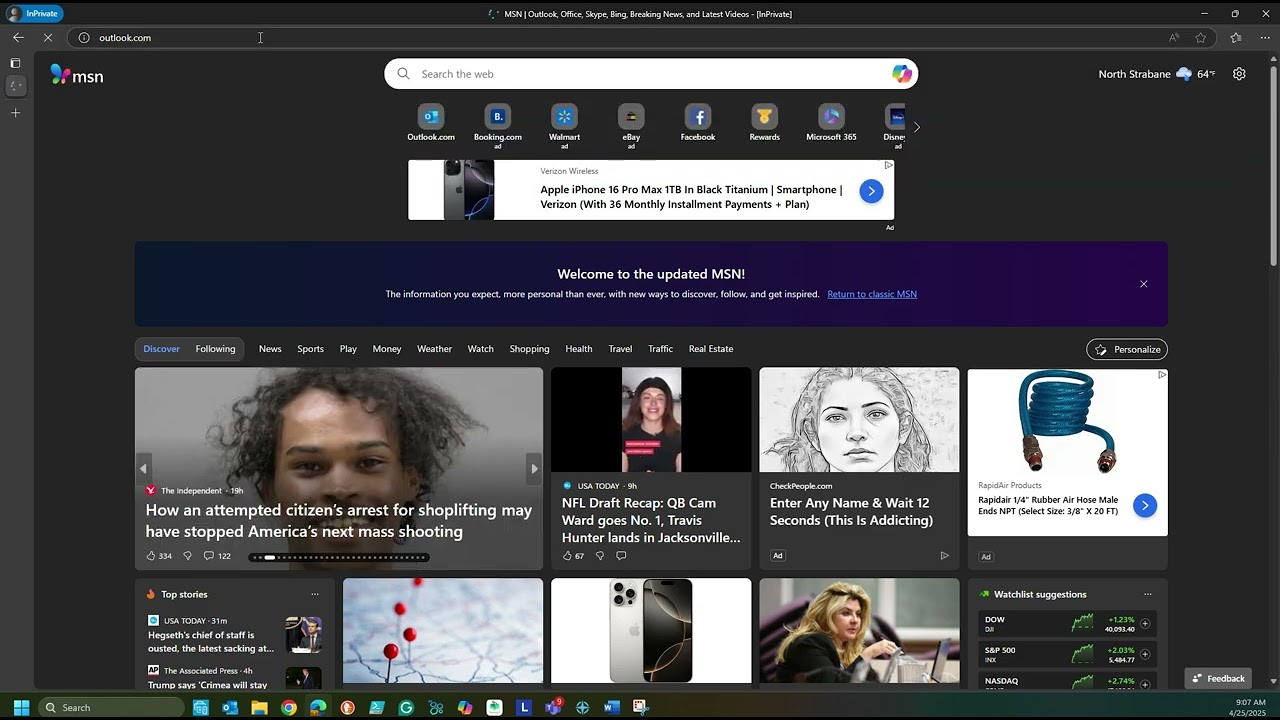The image size is (1280, 720).
Task: Click the InPrivate profile badge
Action: tap(35, 14)
